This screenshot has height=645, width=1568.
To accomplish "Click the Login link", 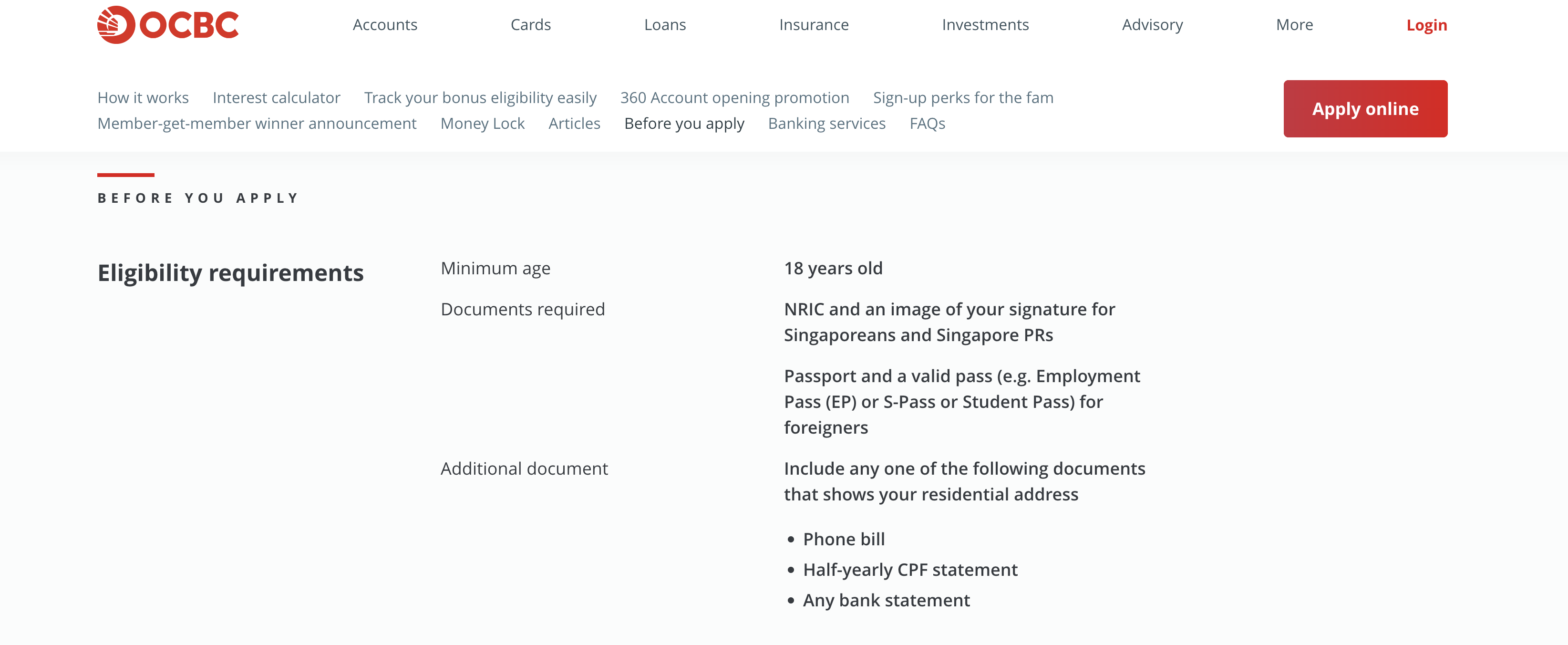I will (x=1425, y=25).
